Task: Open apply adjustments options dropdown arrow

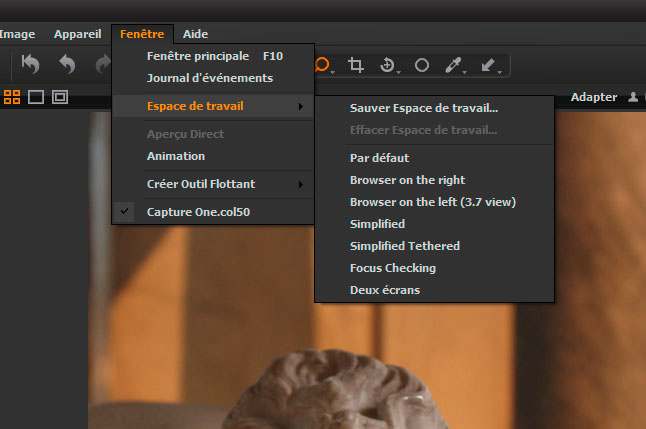Action: pos(499,73)
